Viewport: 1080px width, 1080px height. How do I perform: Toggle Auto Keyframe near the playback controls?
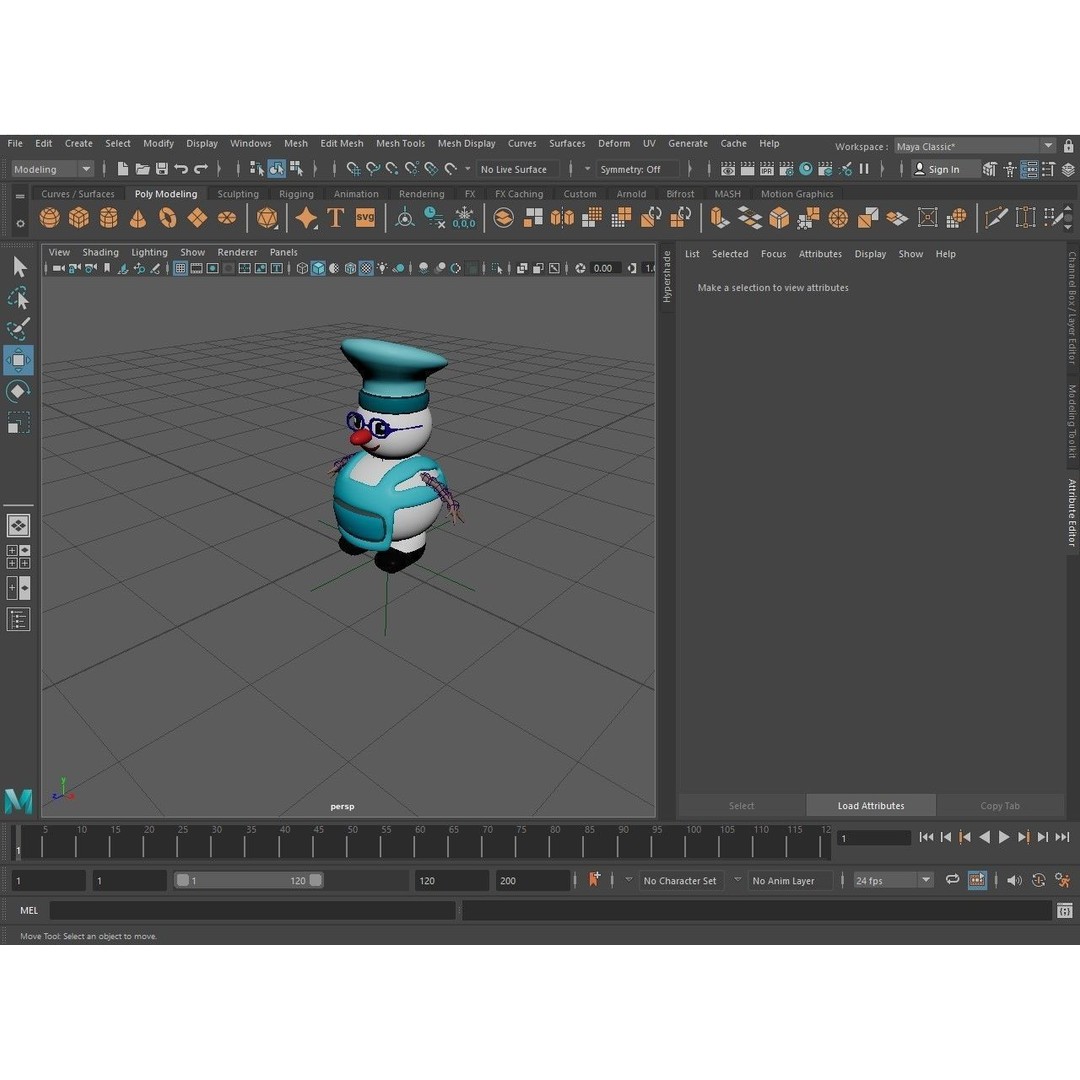point(593,880)
